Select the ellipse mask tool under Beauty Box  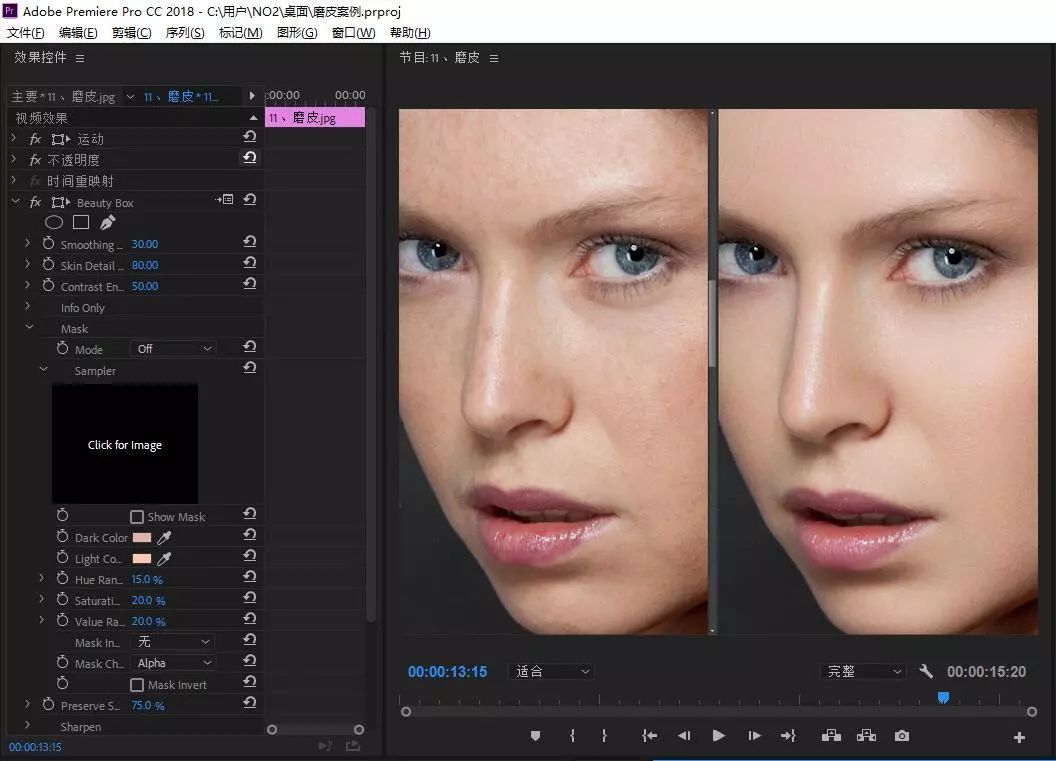(x=54, y=222)
